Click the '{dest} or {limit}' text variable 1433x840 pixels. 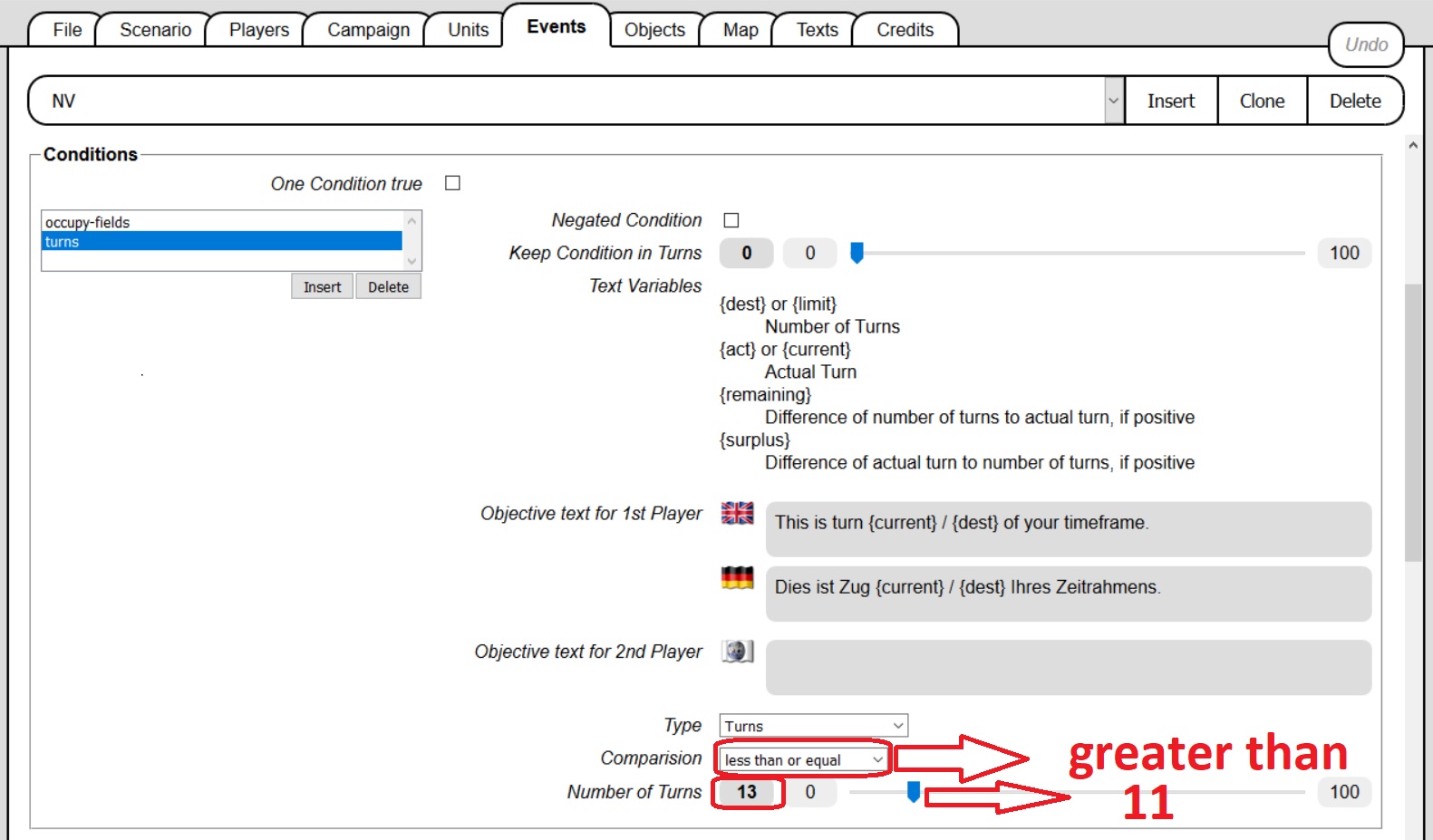tap(778, 304)
